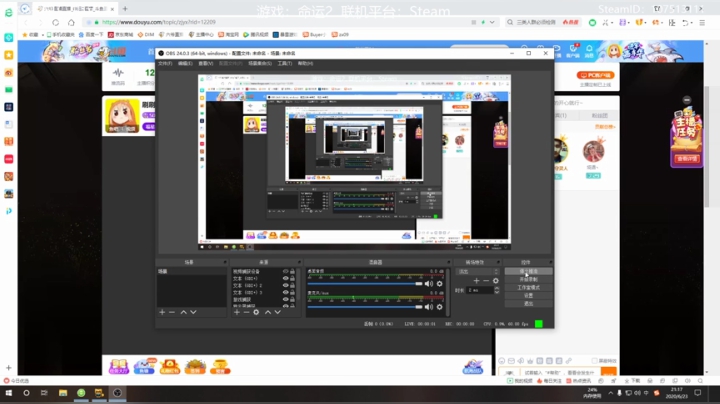Viewport: 720px width, 404px height.
Task: Add a new source with plus icon
Action: click(237, 312)
